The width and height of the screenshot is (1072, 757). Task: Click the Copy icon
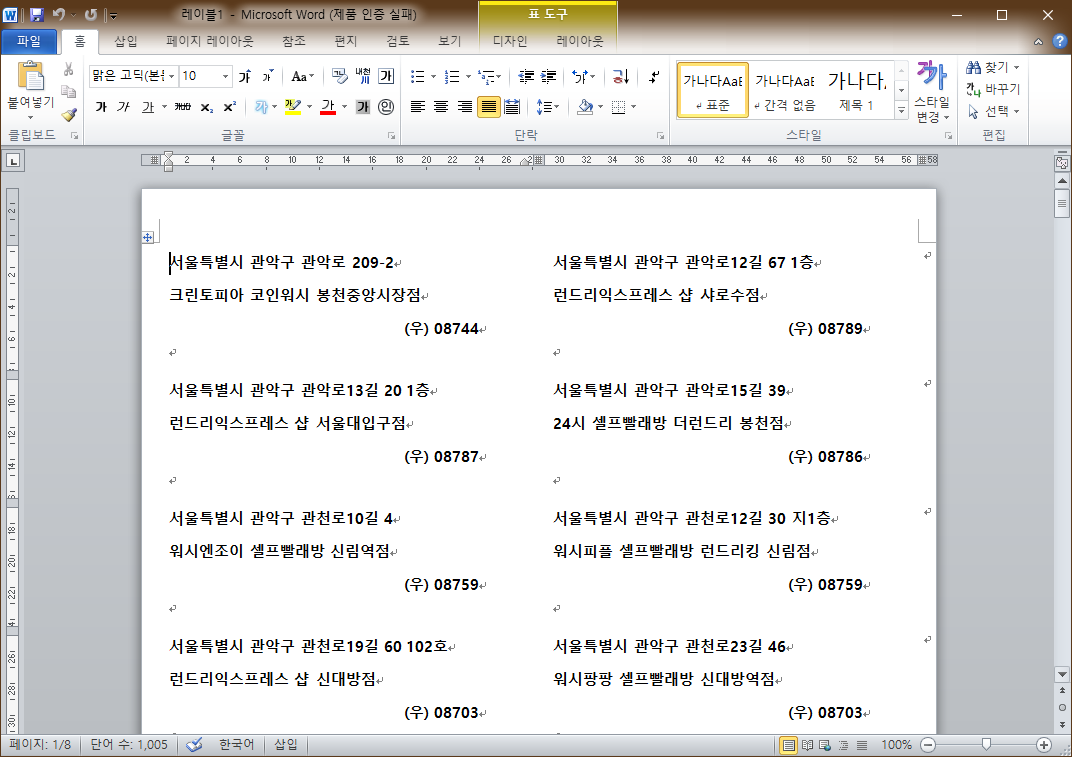68,92
